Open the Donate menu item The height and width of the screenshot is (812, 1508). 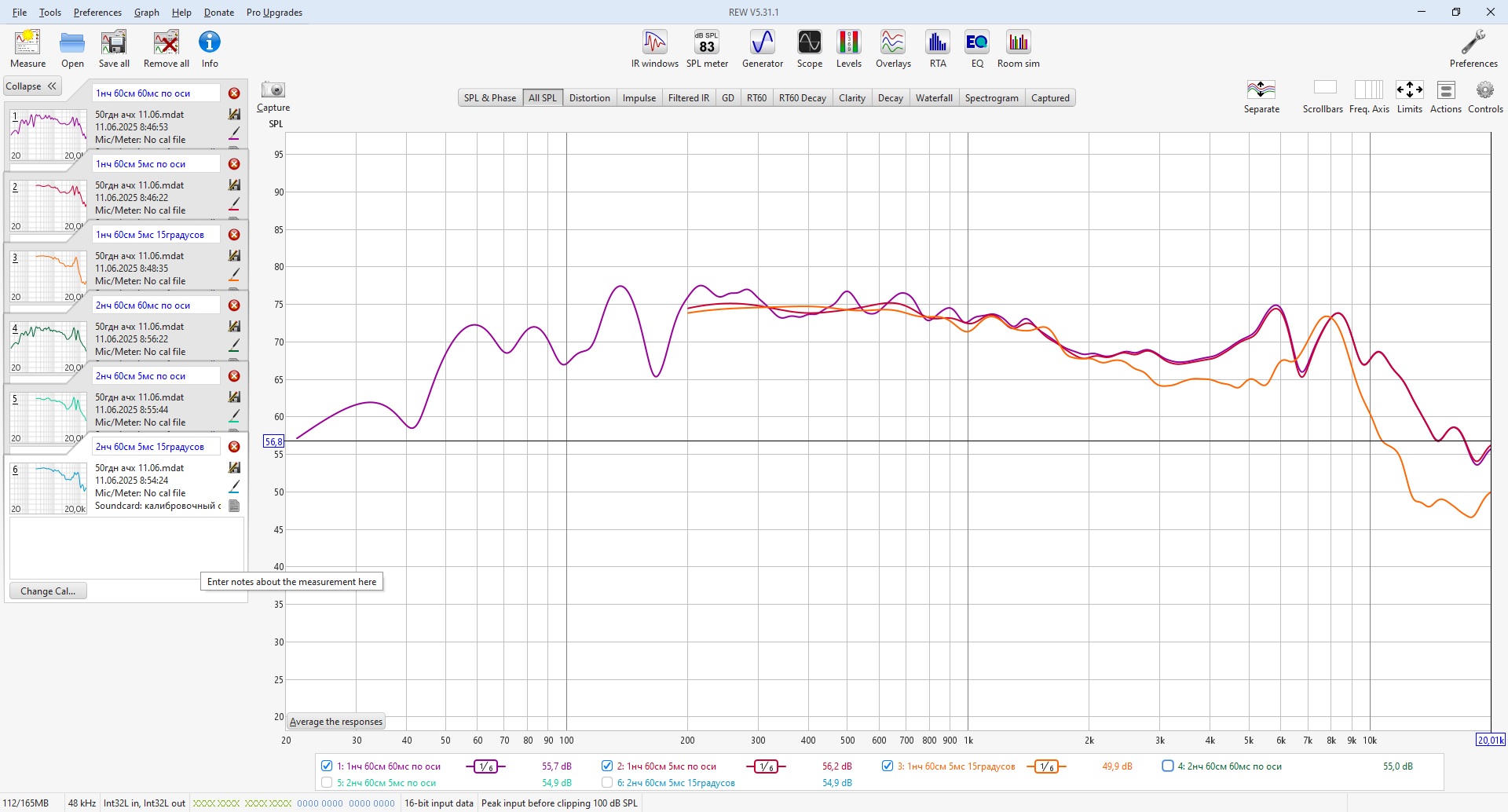coord(219,13)
